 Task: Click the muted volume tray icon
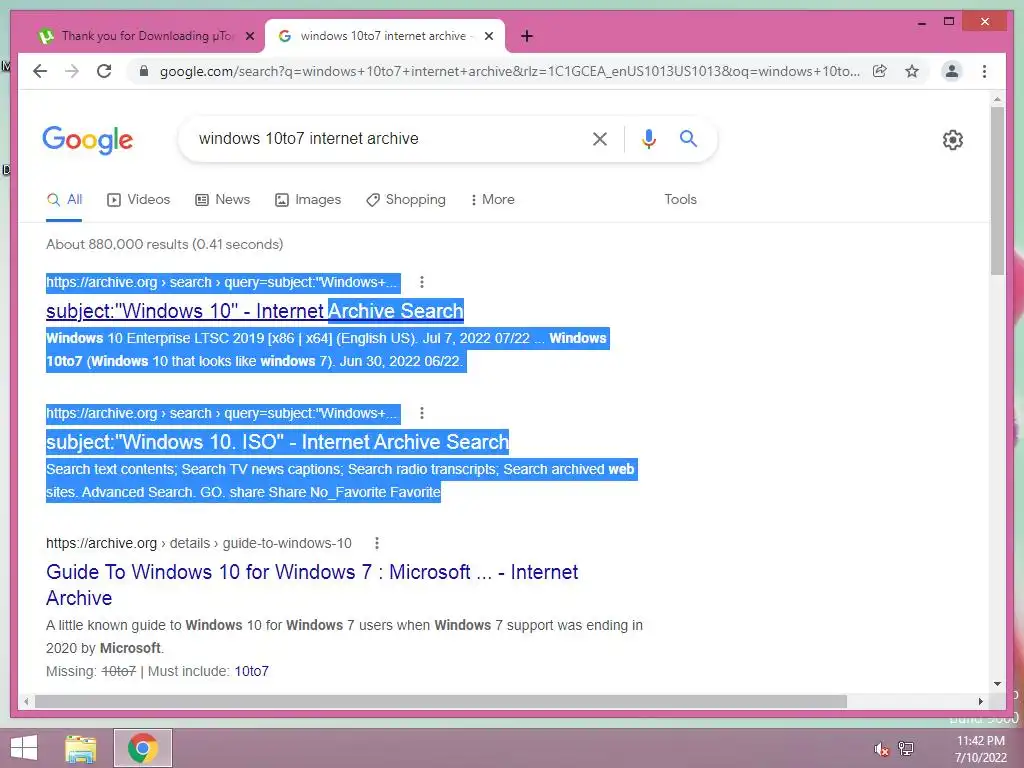(881, 749)
